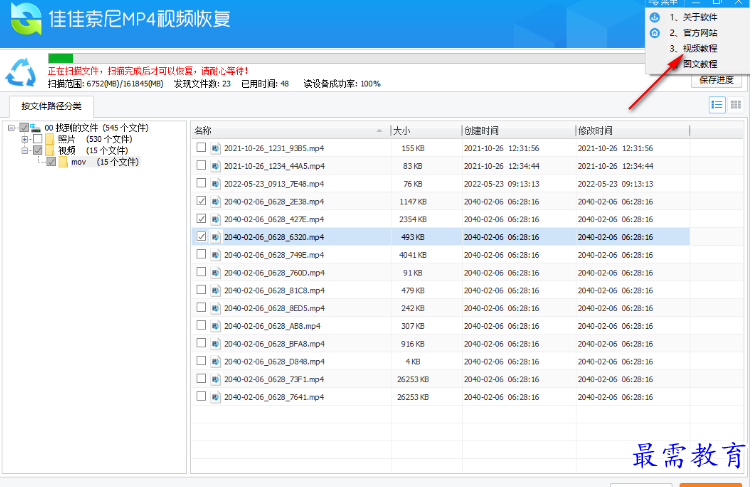Click the About software menu icon
754x487 pixels.
(x=654, y=17)
